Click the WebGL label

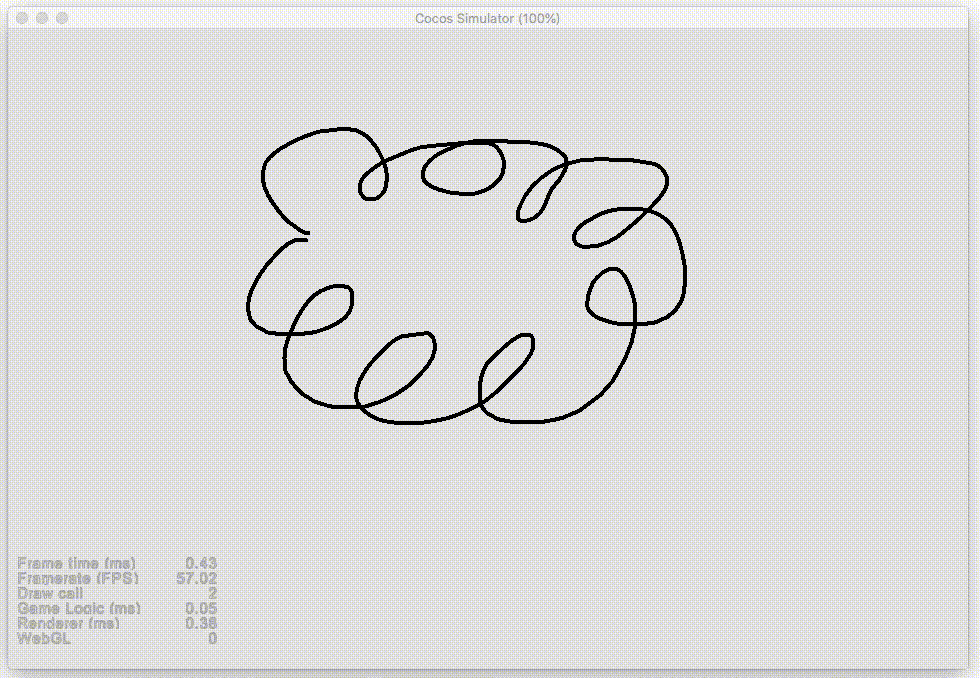[x=44, y=638]
